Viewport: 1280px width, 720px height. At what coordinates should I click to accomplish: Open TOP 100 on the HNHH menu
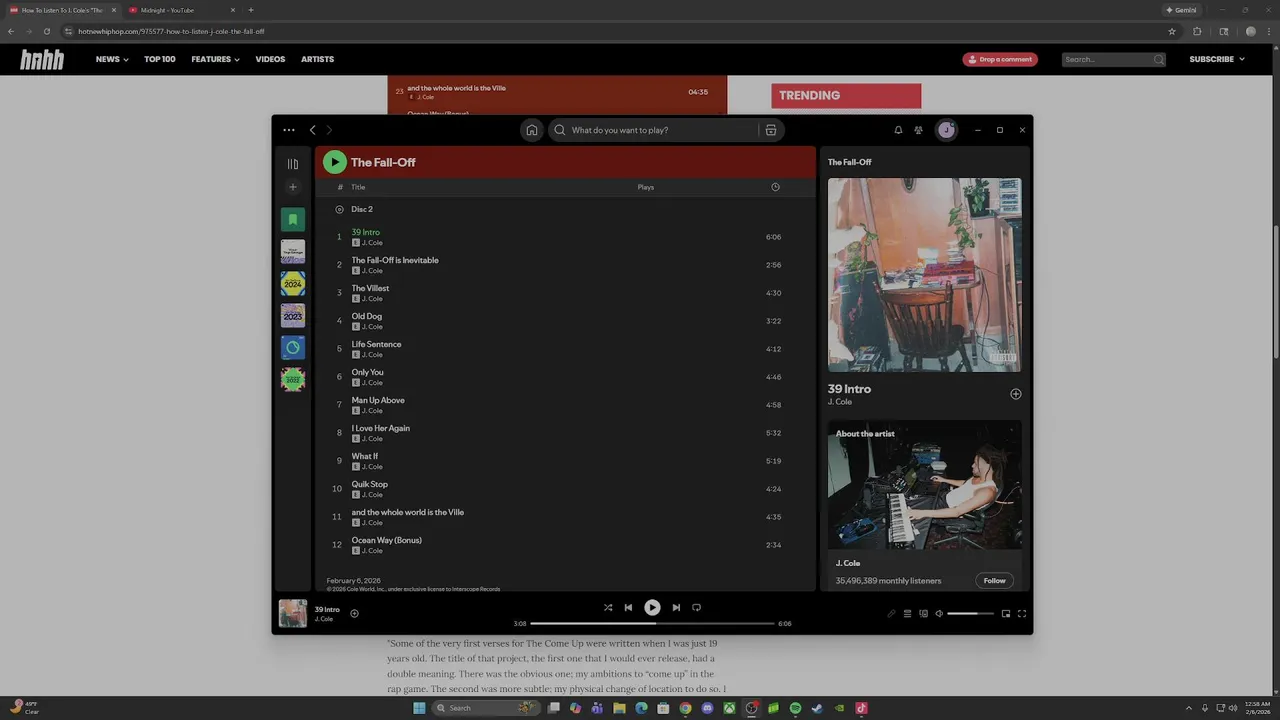tap(160, 59)
